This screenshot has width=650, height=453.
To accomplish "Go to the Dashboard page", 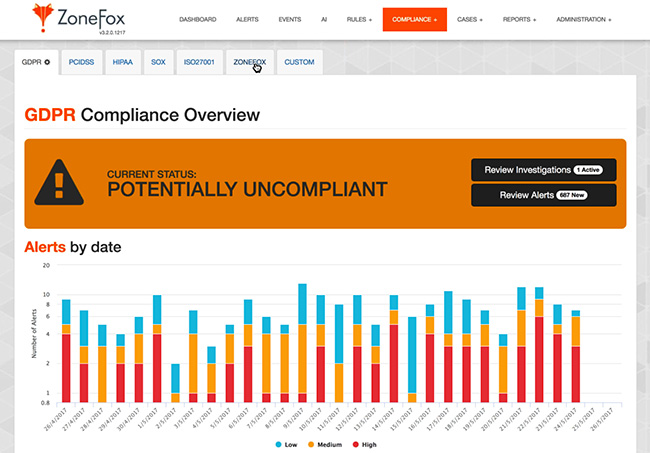I will pos(200,19).
